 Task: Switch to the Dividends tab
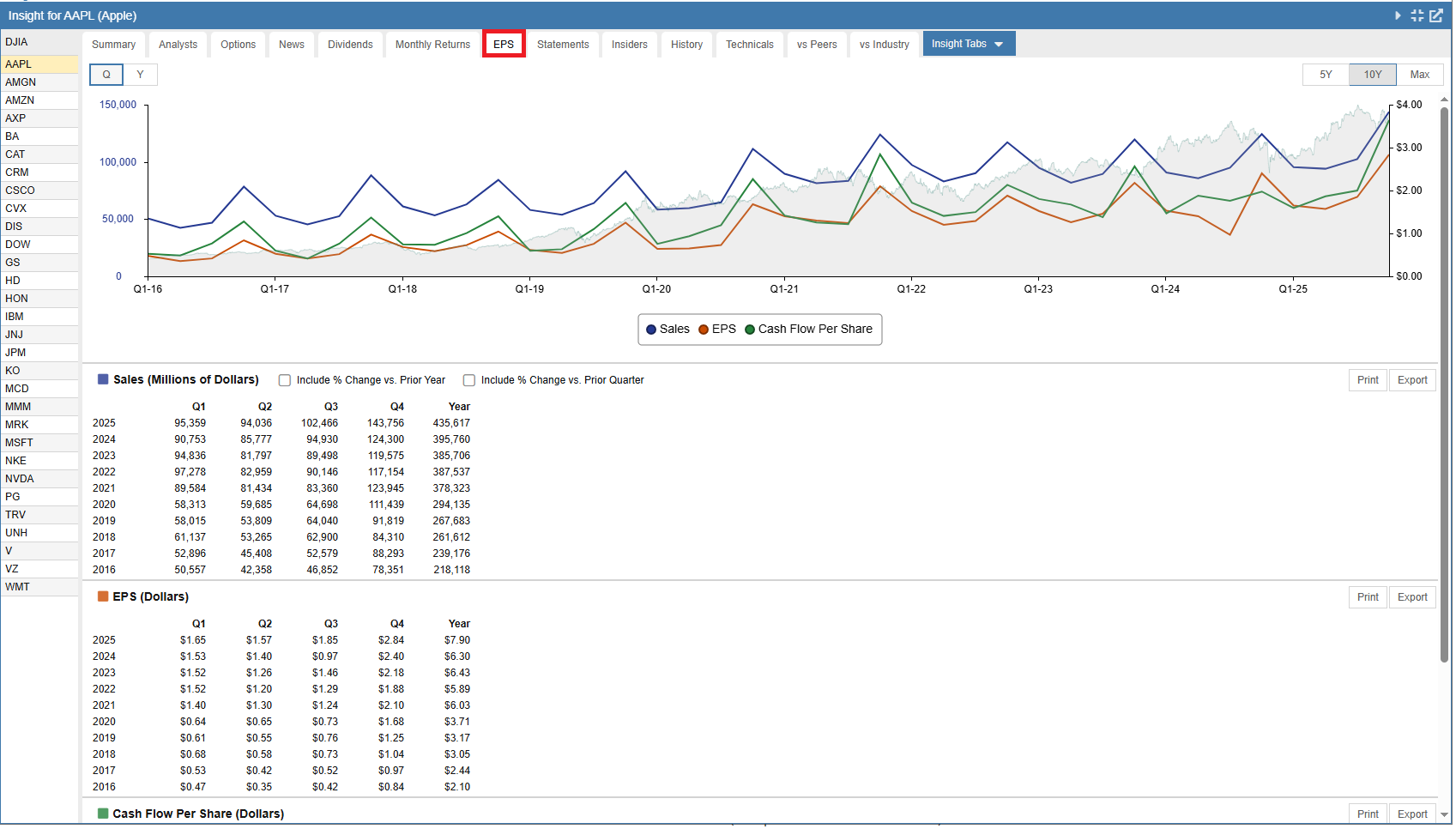click(350, 45)
